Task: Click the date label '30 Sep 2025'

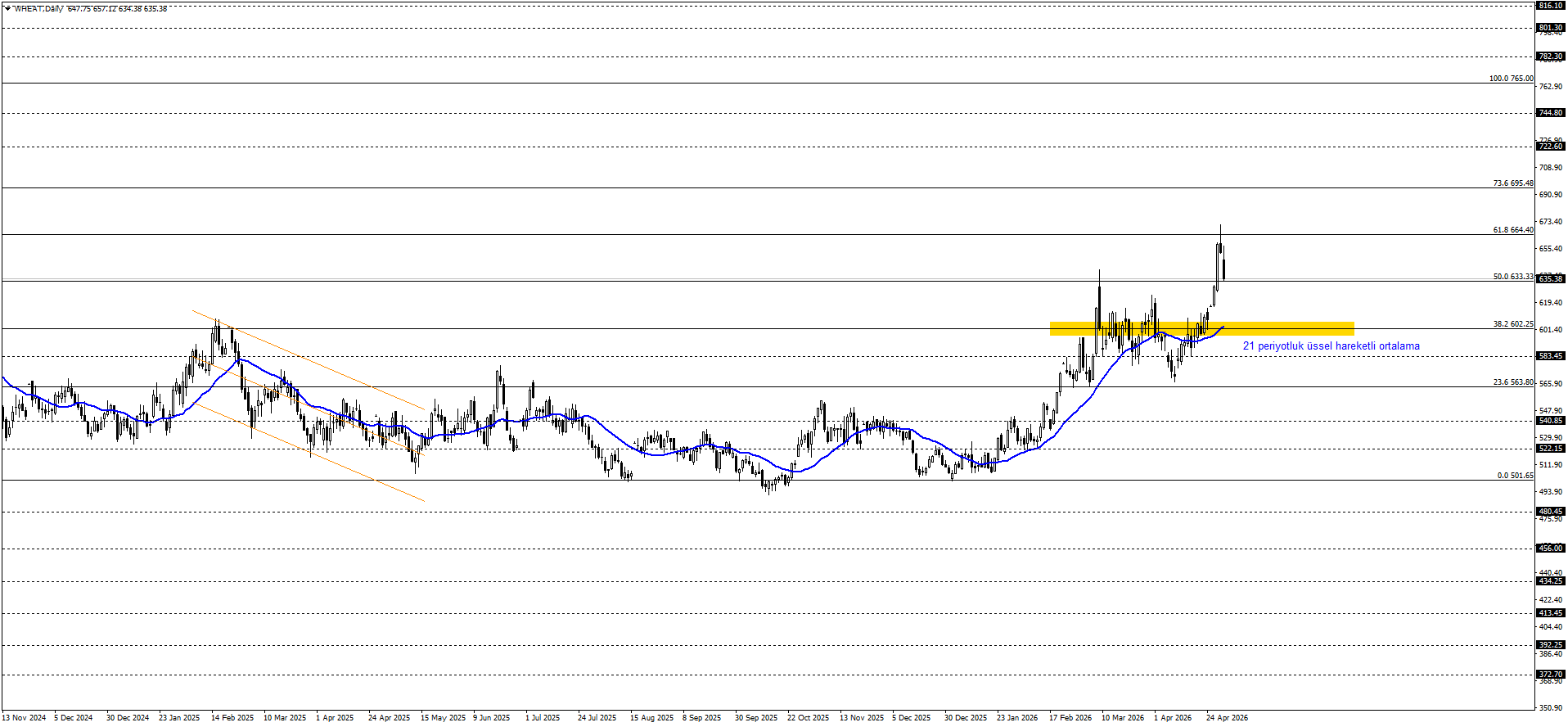Action: (756, 718)
